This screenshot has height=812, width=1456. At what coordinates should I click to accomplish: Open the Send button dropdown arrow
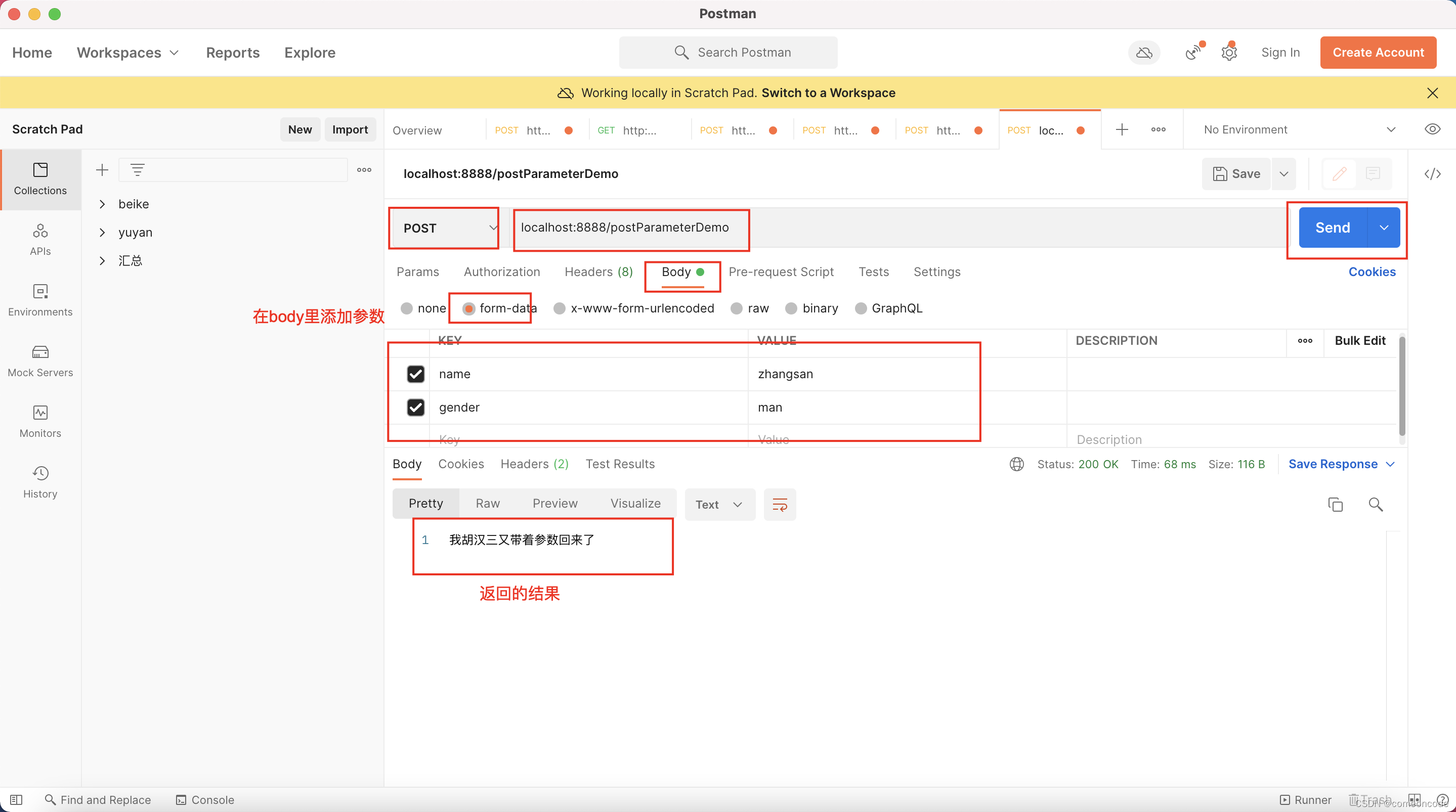point(1384,228)
